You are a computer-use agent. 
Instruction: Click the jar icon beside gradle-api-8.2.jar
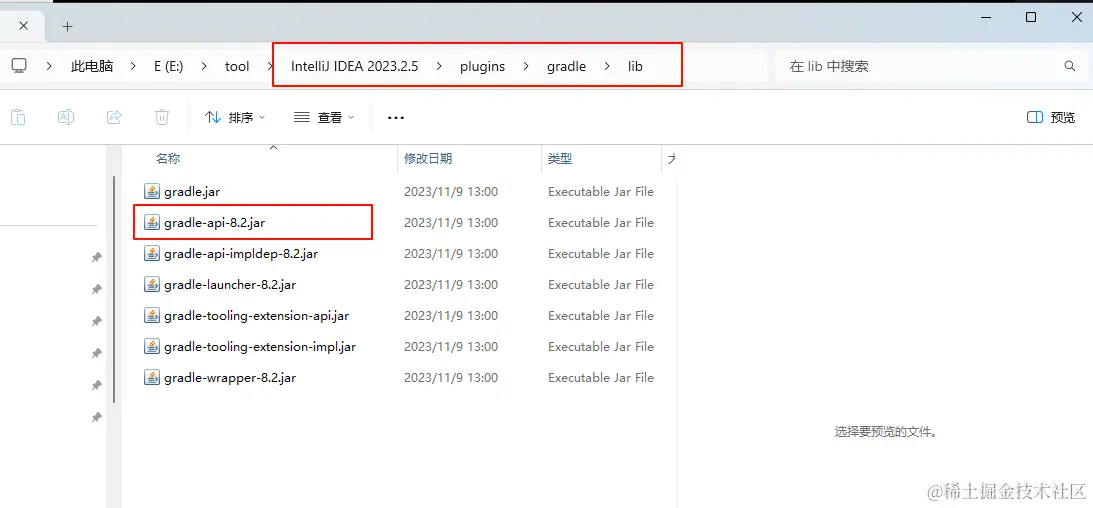[152, 222]
